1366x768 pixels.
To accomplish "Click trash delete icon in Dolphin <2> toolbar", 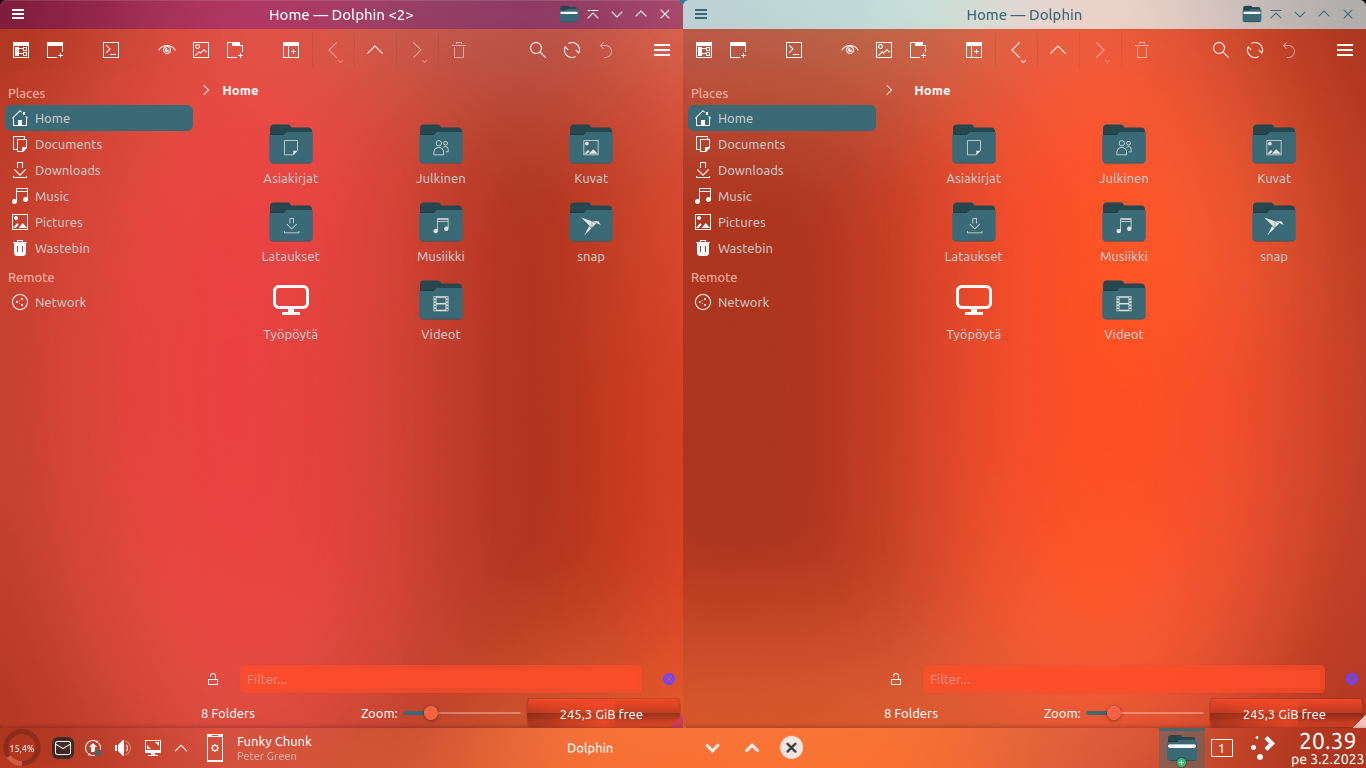I will point(459,50).
